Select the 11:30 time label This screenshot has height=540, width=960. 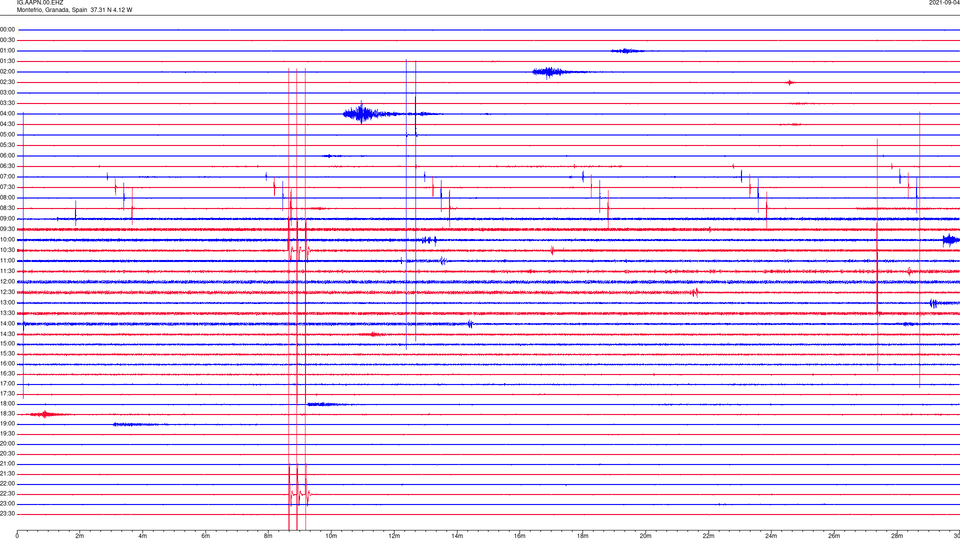[7, 271]
